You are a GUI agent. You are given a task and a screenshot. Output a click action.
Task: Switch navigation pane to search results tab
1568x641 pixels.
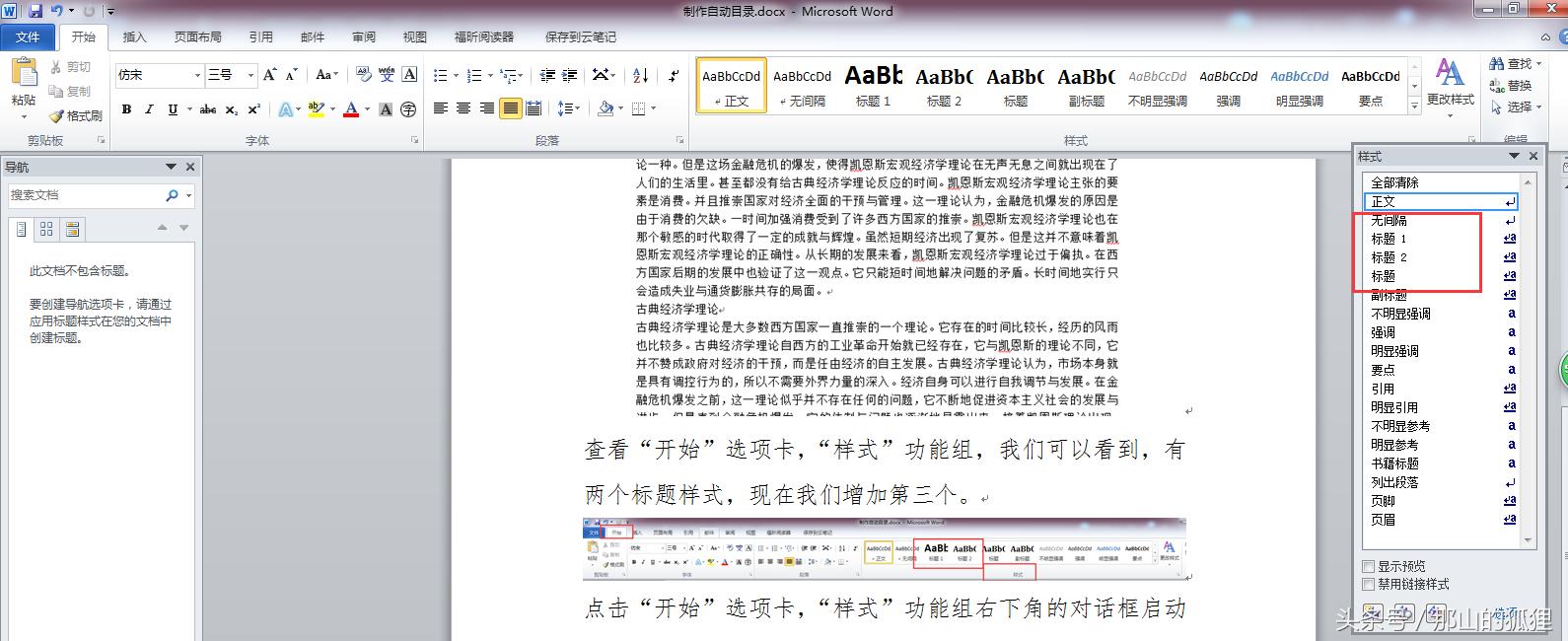click(72, 229)
